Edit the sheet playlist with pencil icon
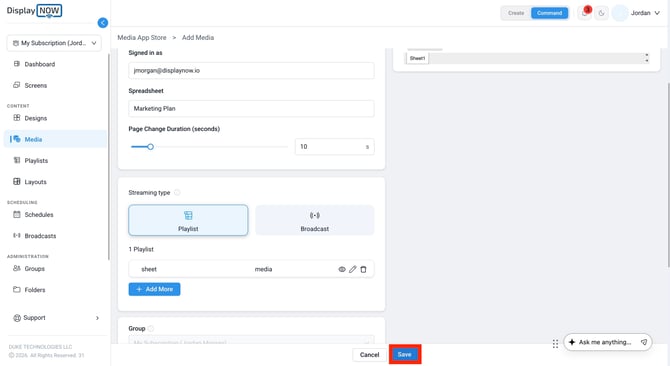Screen dimensions: 670x366 pyautogui.click(x=353, y=269)
